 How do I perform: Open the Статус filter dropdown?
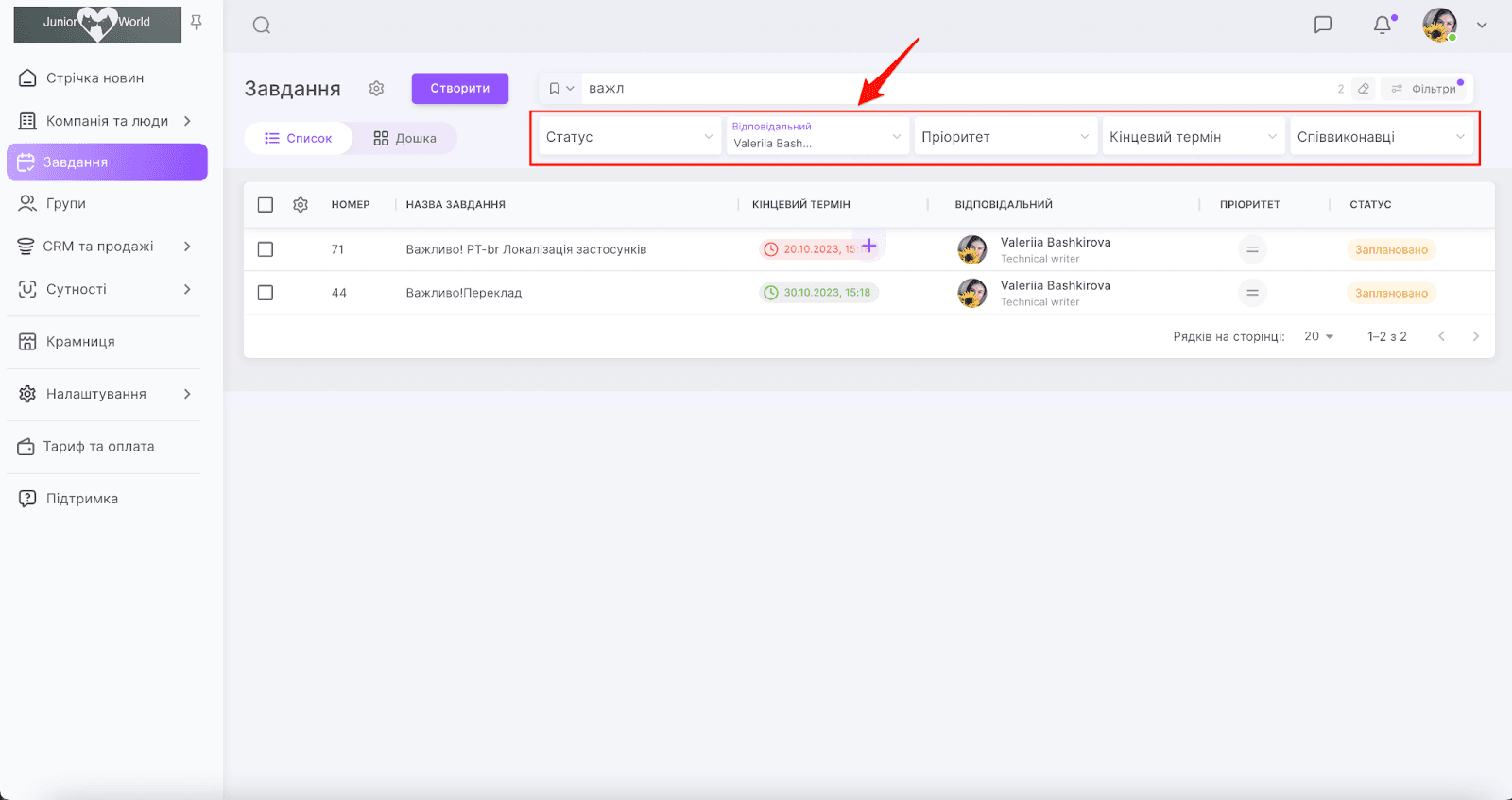click(628, 137)
